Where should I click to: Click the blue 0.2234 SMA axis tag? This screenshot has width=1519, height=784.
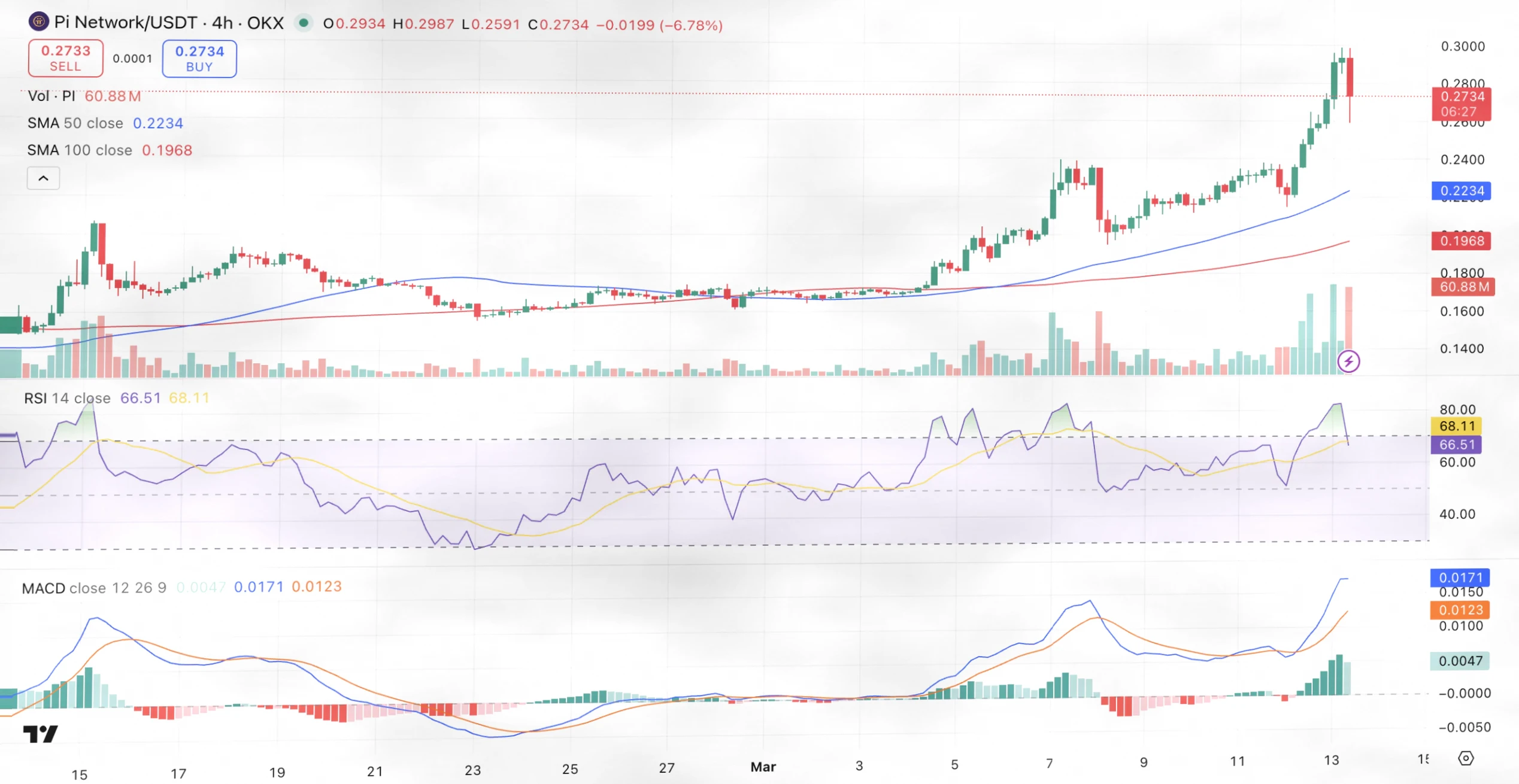point(1461,191)
